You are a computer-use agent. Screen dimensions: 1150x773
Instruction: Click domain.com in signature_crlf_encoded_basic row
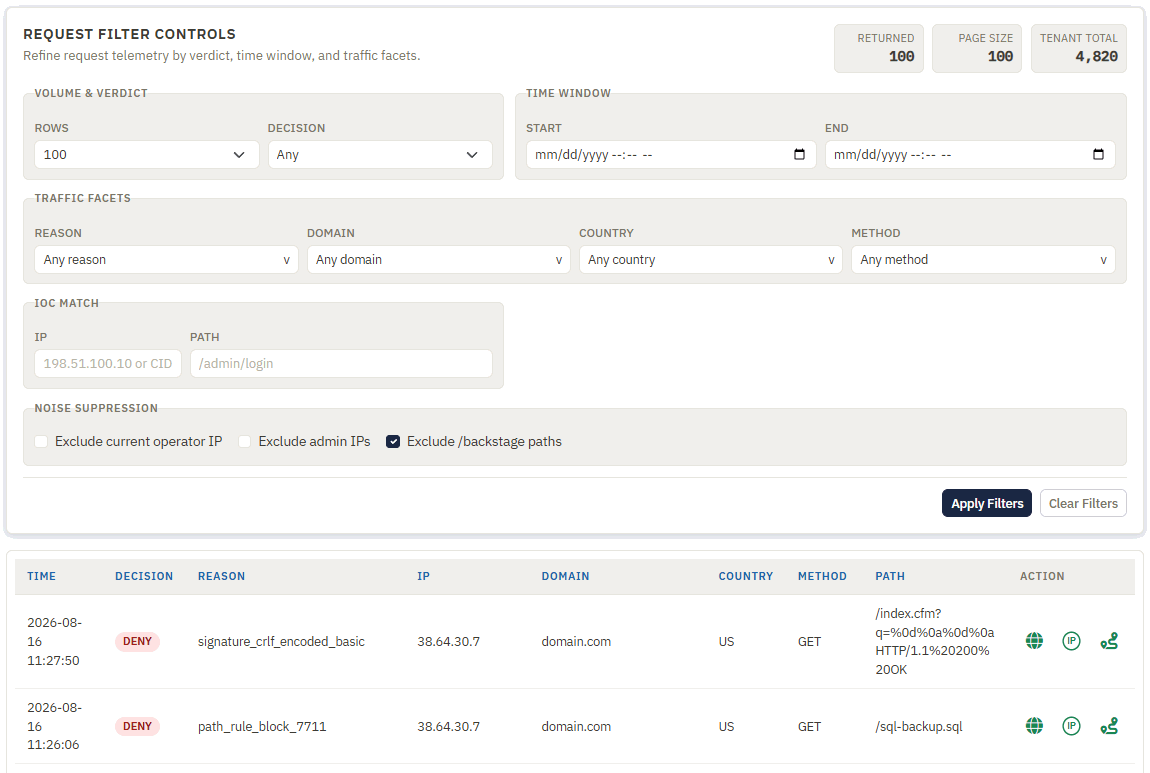tap(576, 642)
